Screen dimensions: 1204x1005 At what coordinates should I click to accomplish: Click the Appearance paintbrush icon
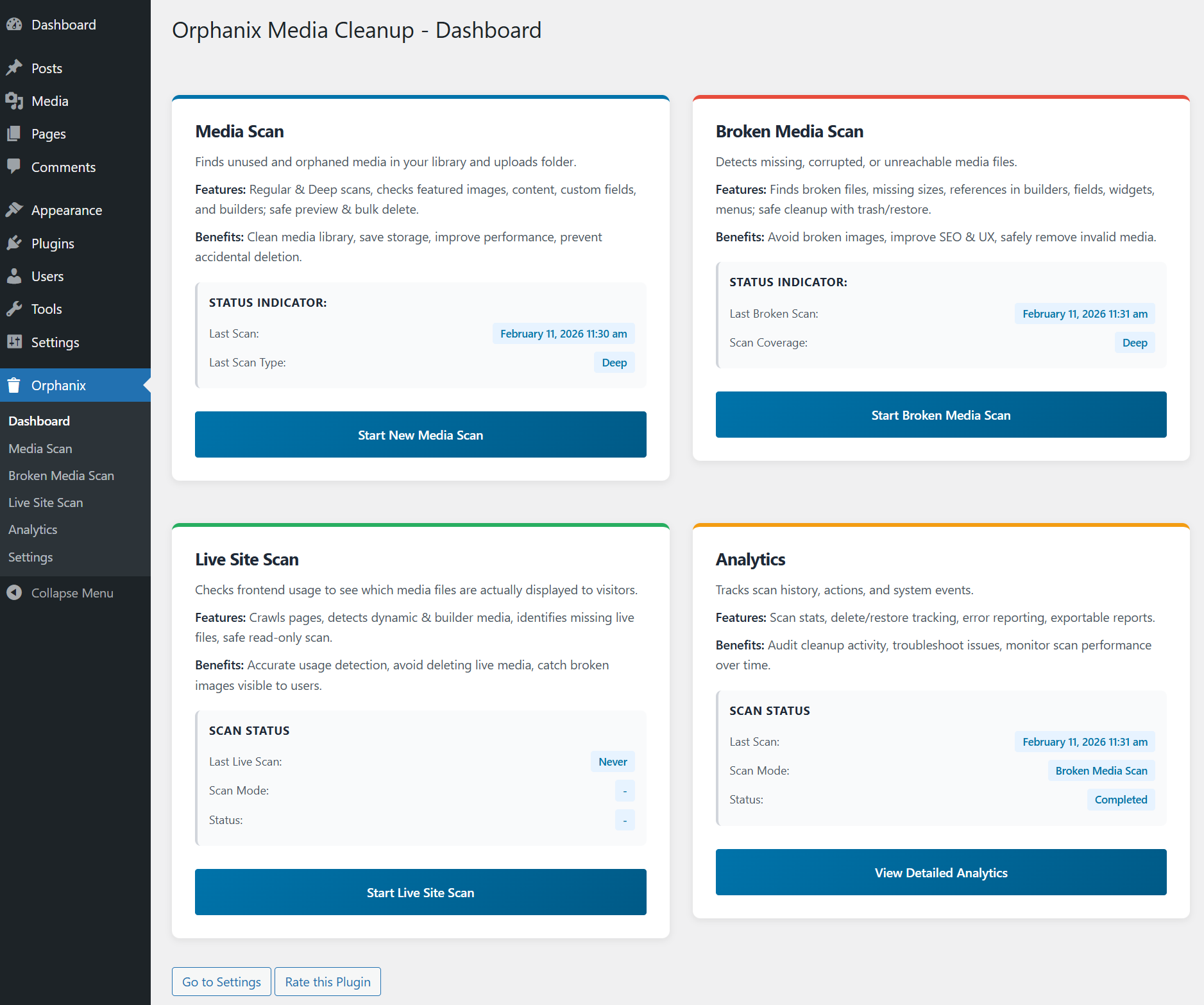pos(14,210)
